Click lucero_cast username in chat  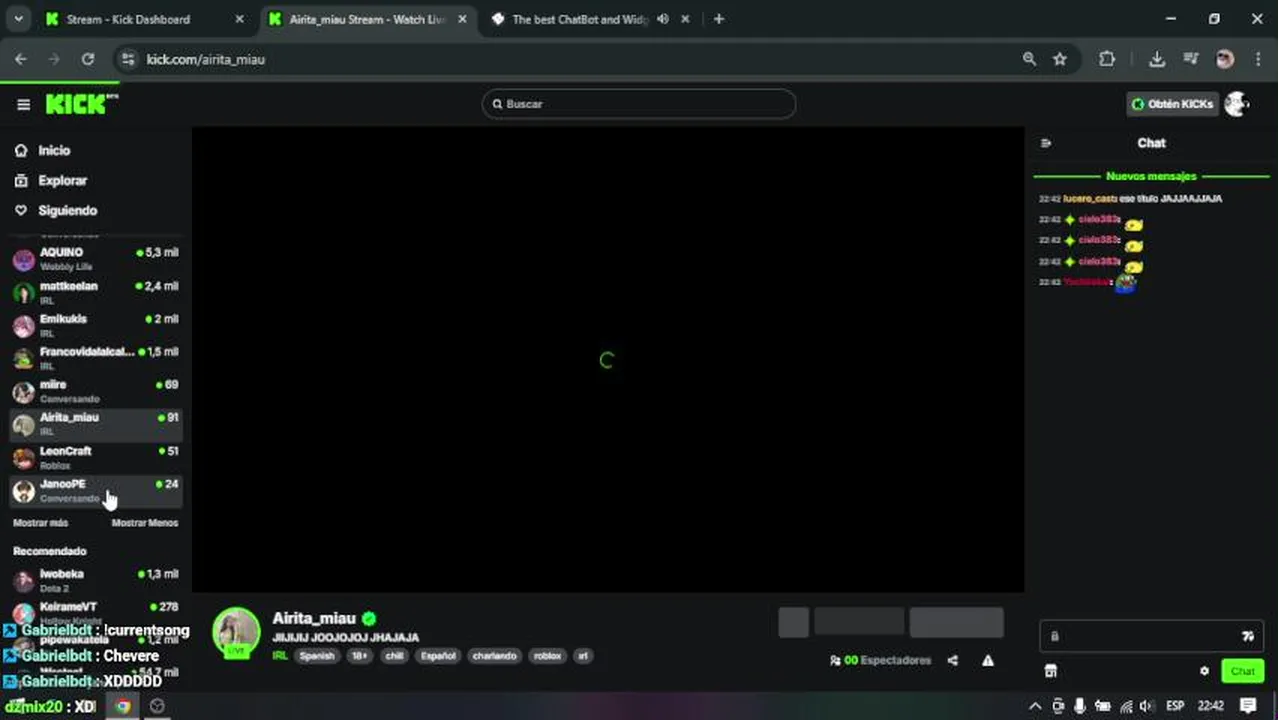pyautogui.click(x=1089, y=198)
